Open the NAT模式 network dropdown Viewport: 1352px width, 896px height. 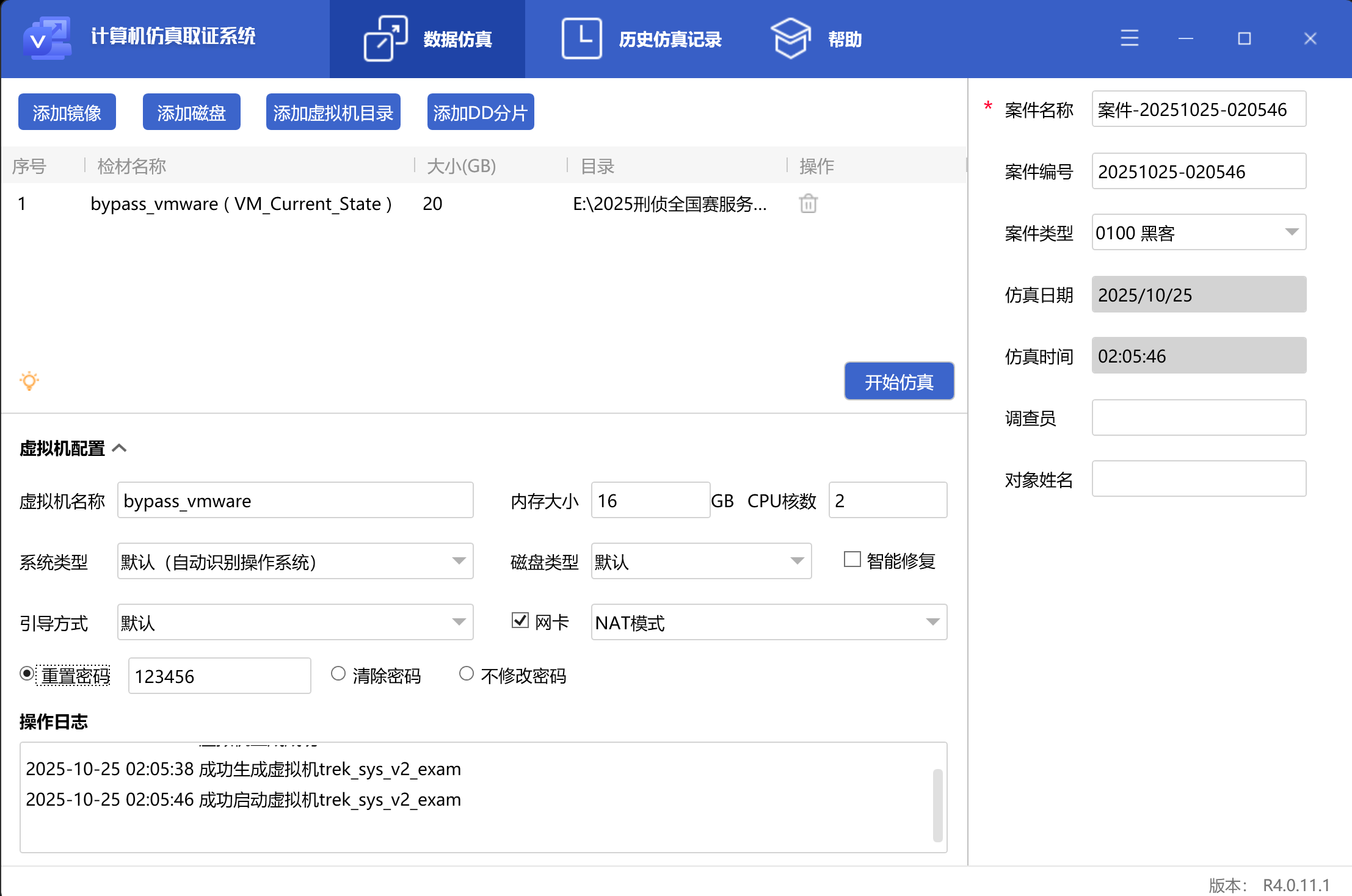click(x=932, y=622)
